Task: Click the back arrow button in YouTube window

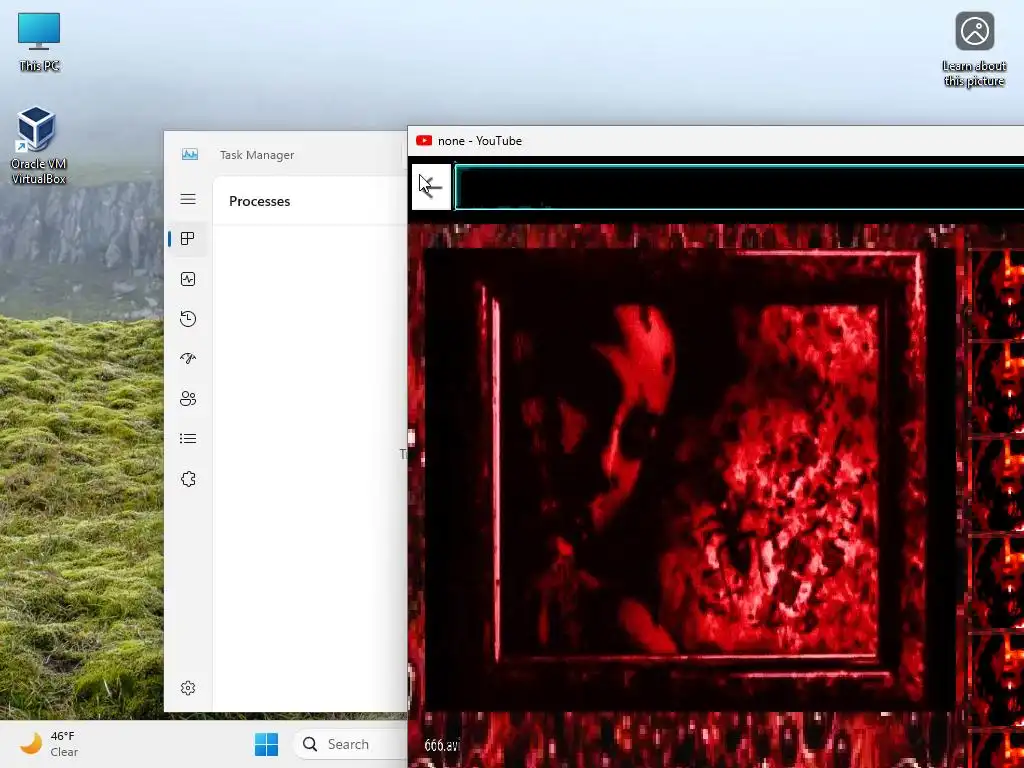Action: tap(431, 187)
